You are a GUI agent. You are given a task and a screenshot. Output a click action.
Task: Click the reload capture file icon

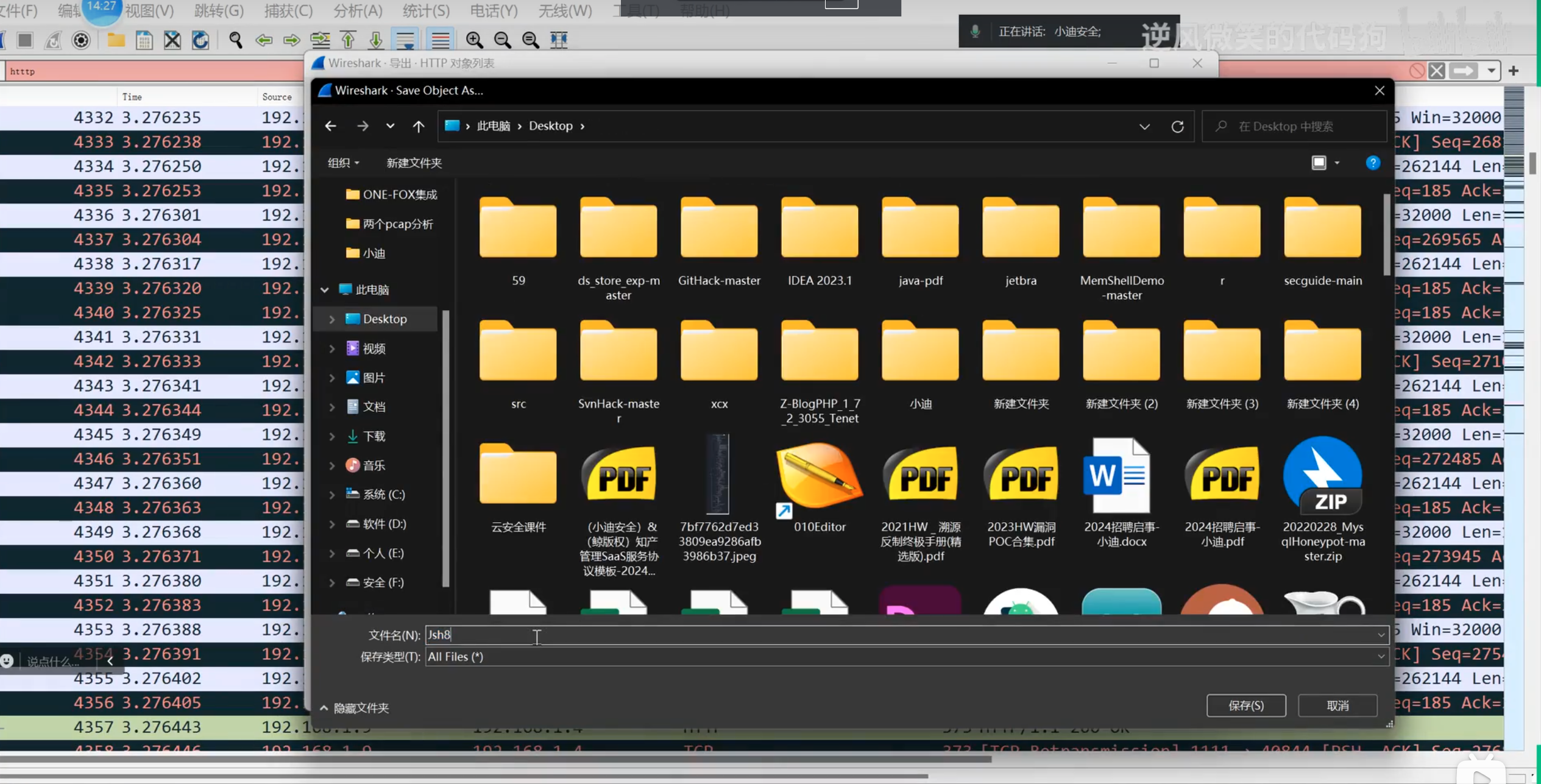pos(200,40)
